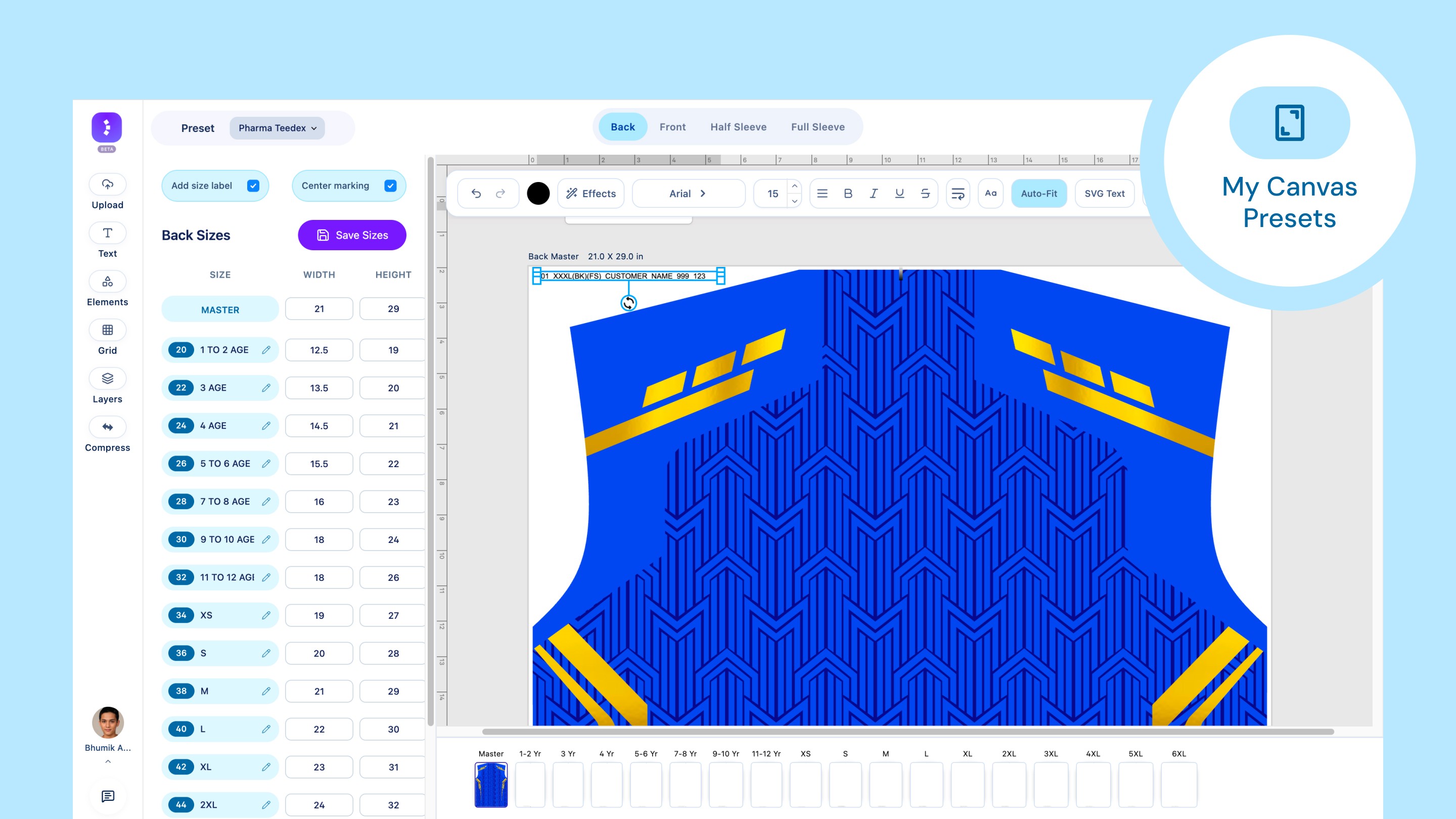Toggle the Center marking checkbox
Image resolution: width=1456 pixels, height=819 pixels.
tap(390, 186)
